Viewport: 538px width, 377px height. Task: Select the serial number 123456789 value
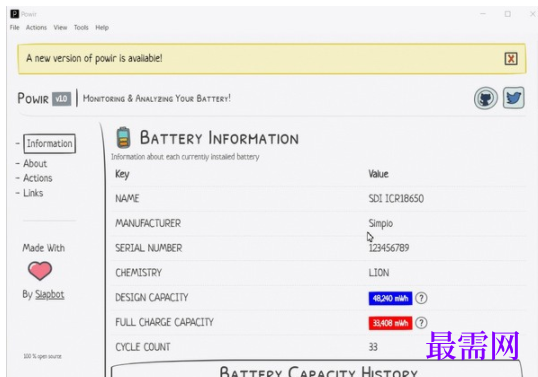click(x=389, y=248)
